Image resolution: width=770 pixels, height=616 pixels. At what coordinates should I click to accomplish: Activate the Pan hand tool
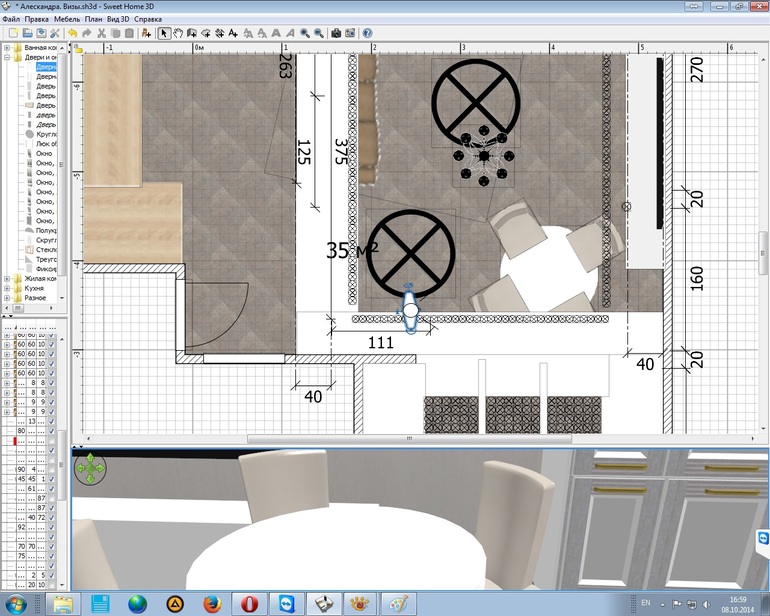pyautogui.click(x=178, y=33)
